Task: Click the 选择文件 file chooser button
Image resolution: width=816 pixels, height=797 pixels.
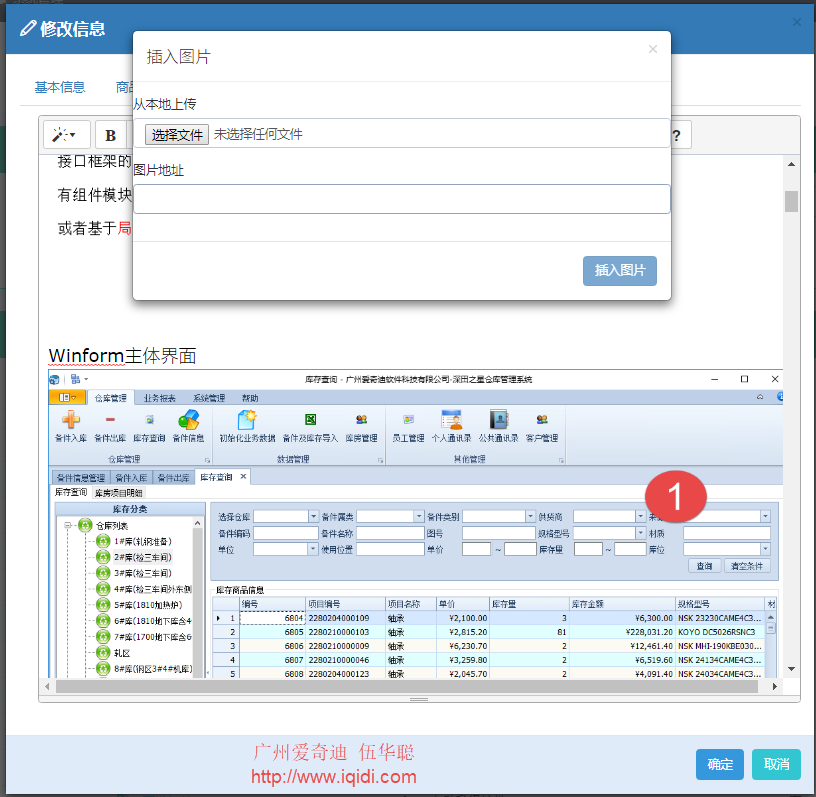Action: 176,134
